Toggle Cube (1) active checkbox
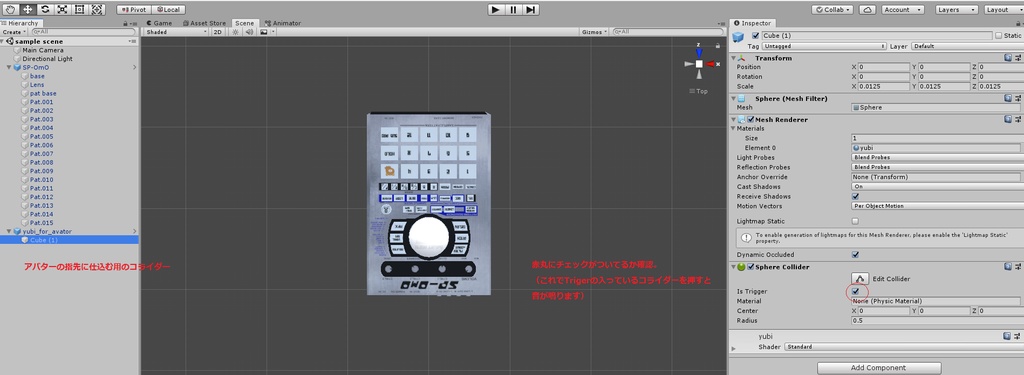This screenshot has height=375, width=1024. pos(756,35)
